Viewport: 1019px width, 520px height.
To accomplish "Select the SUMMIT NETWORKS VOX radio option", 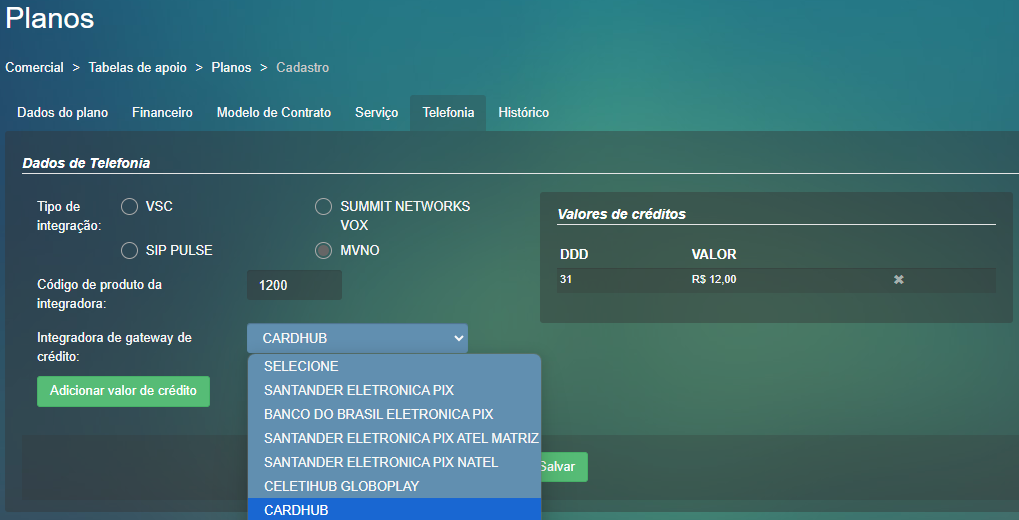I will click(x=323, y=207).
